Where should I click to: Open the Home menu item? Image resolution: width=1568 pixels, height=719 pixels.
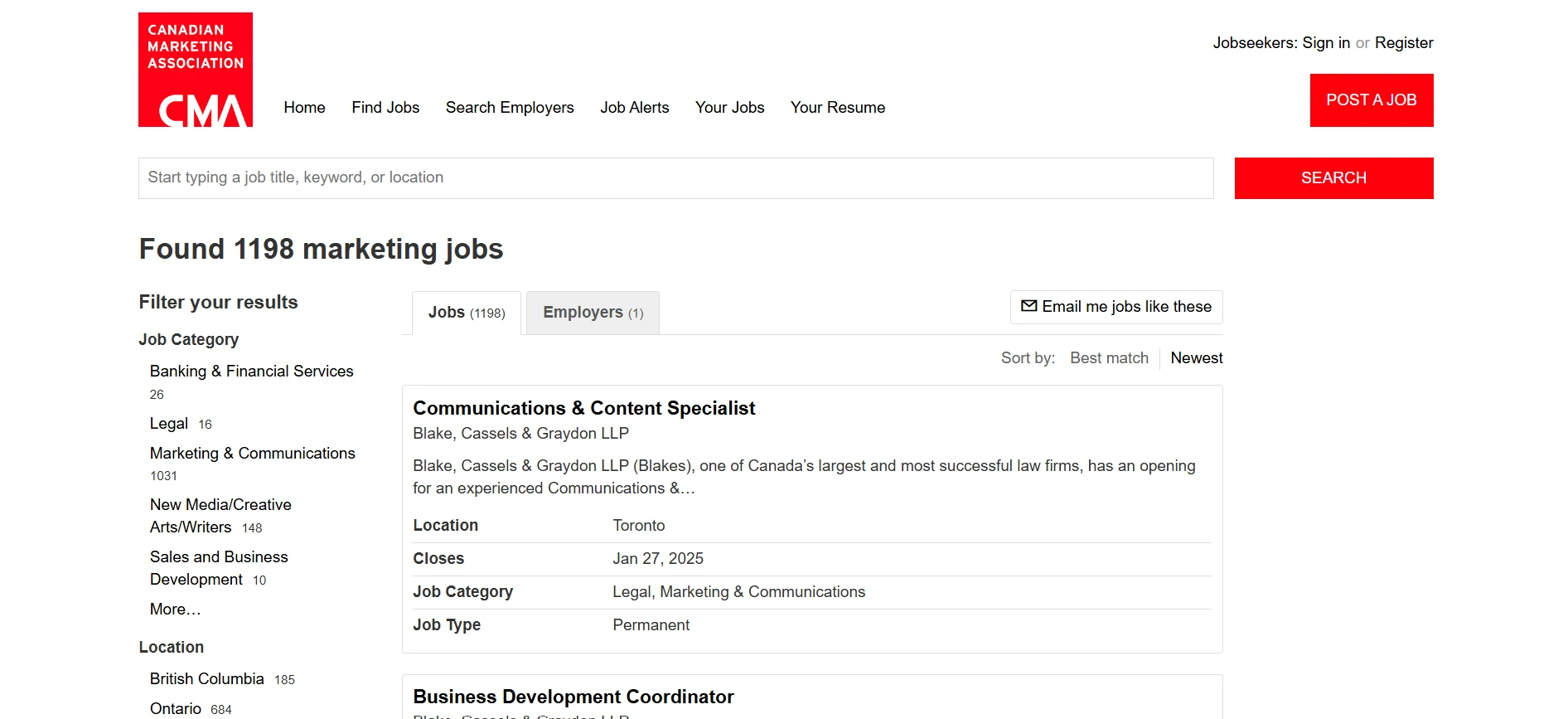click(304, 107)
